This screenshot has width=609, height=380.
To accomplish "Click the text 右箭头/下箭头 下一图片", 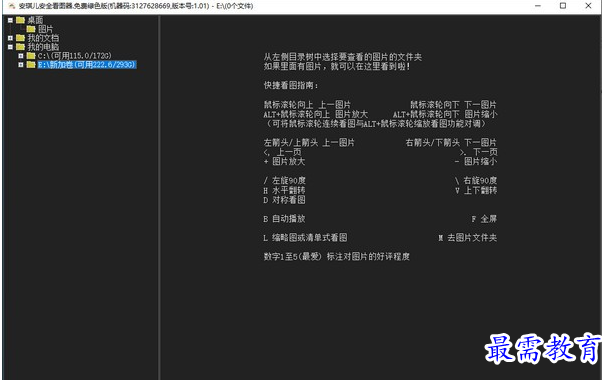I will tap(451, 143).
